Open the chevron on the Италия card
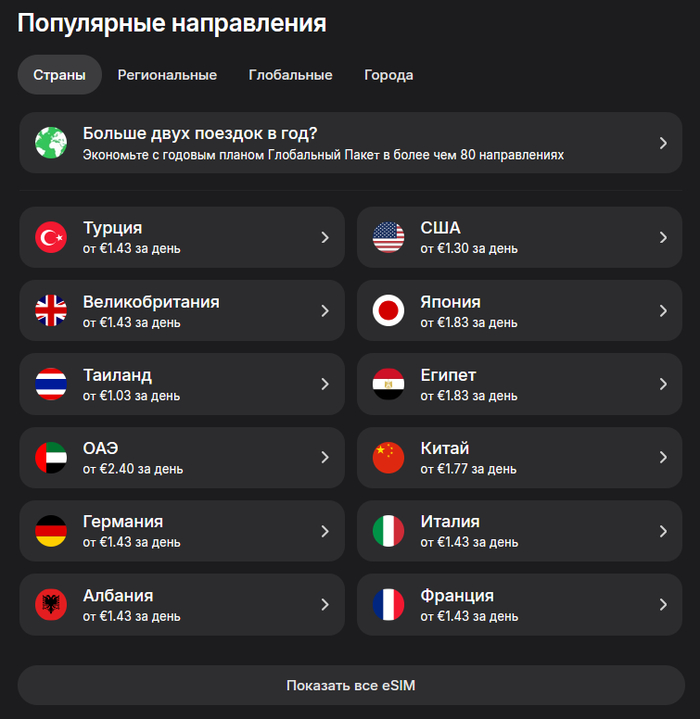This screenshot has width=700, height=719. point(663,531)
